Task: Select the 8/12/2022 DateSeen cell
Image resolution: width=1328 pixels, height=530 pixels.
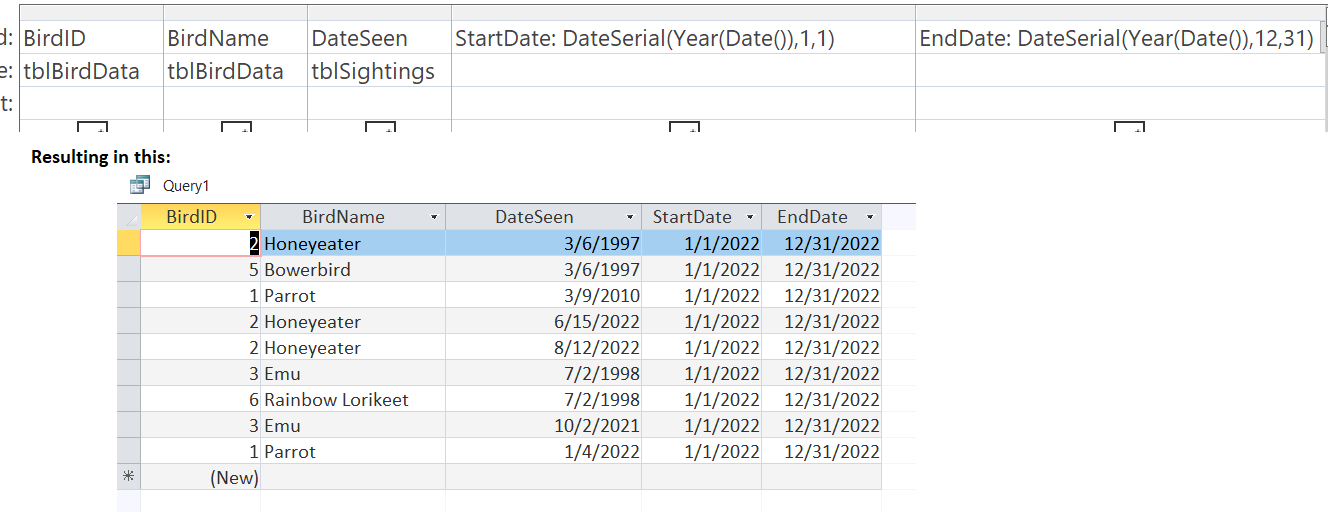Action: point(543,348)
